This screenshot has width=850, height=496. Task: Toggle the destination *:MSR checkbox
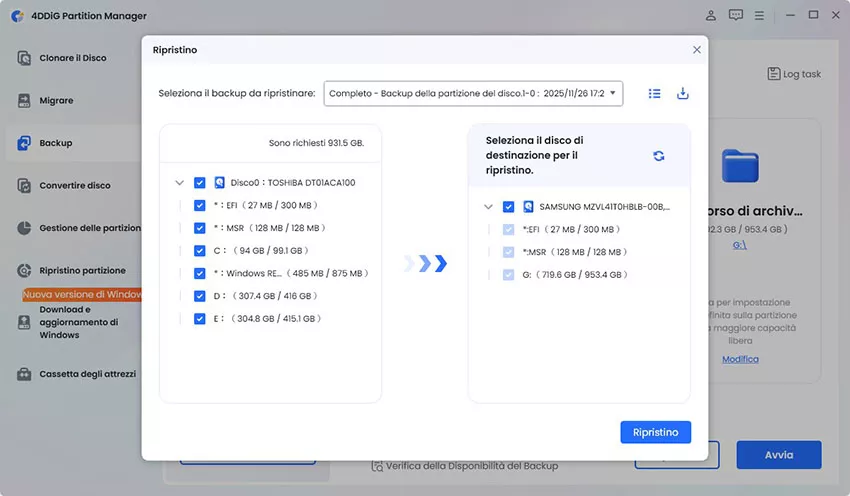(x=508, y=252)
